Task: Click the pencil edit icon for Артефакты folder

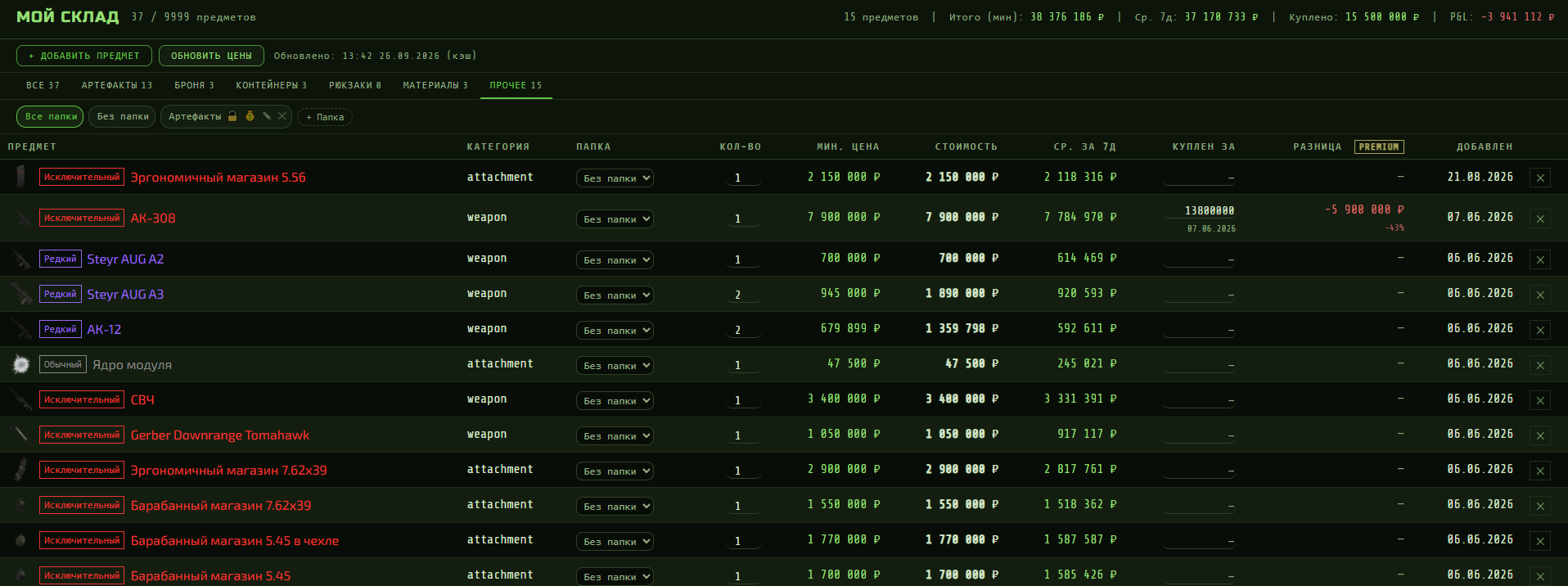Action: [x=267, y=116]
